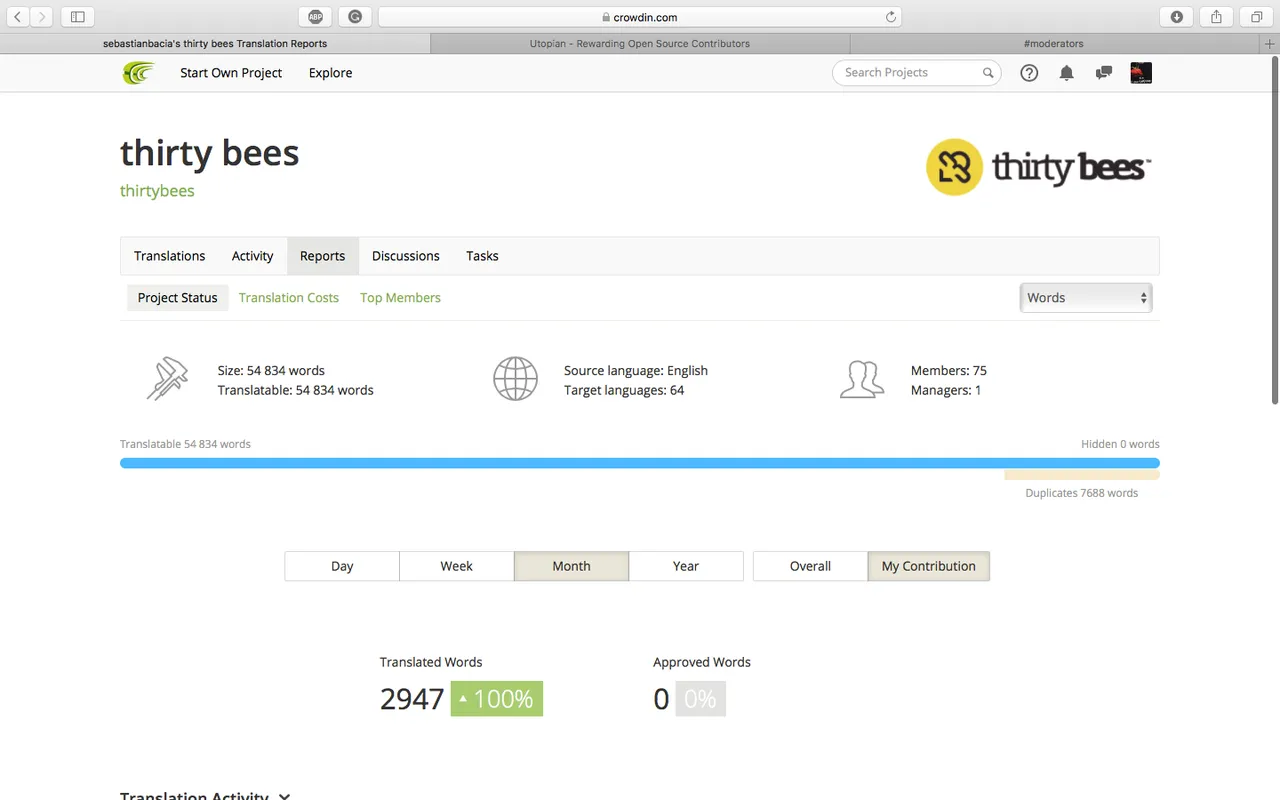Image resolution: width=1280 pixels, height=800 pixels.
Task: Select the thirty bees Translation Reports browser tab
Action: click(215, 44)
